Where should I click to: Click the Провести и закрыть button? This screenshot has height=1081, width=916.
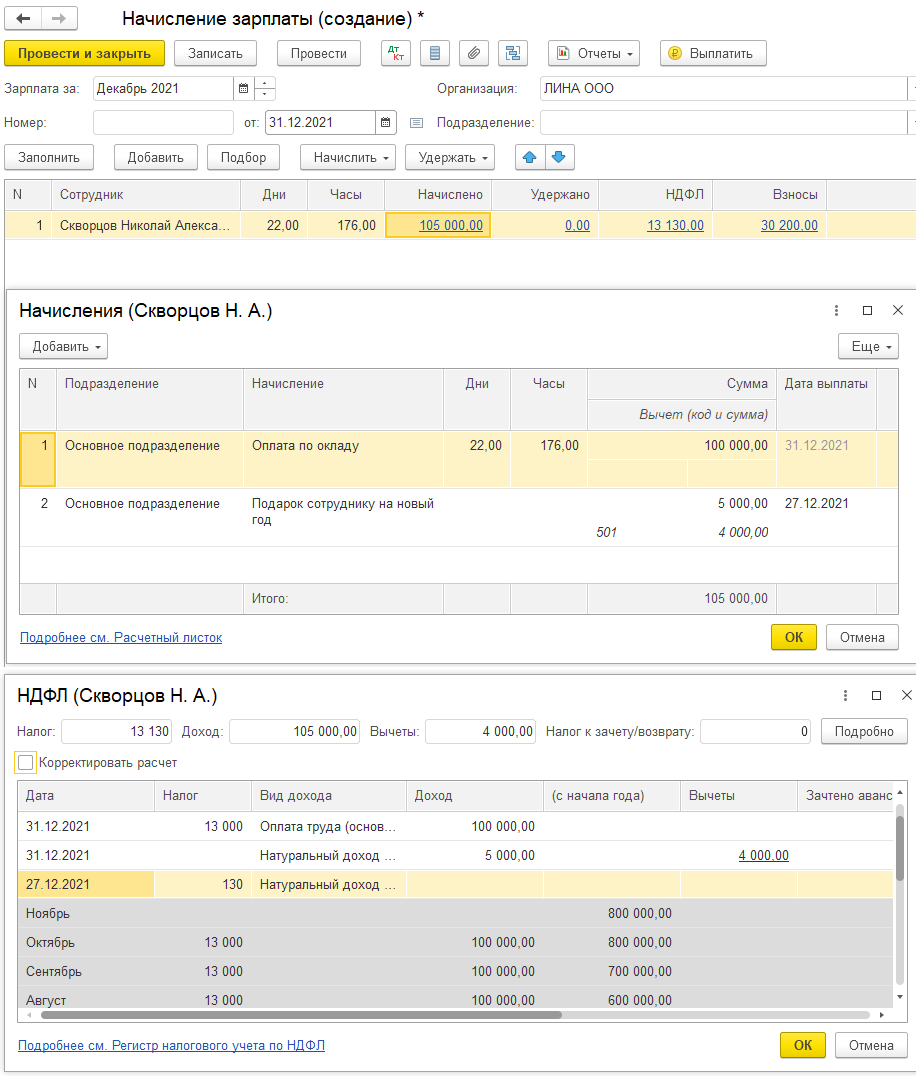84,53
